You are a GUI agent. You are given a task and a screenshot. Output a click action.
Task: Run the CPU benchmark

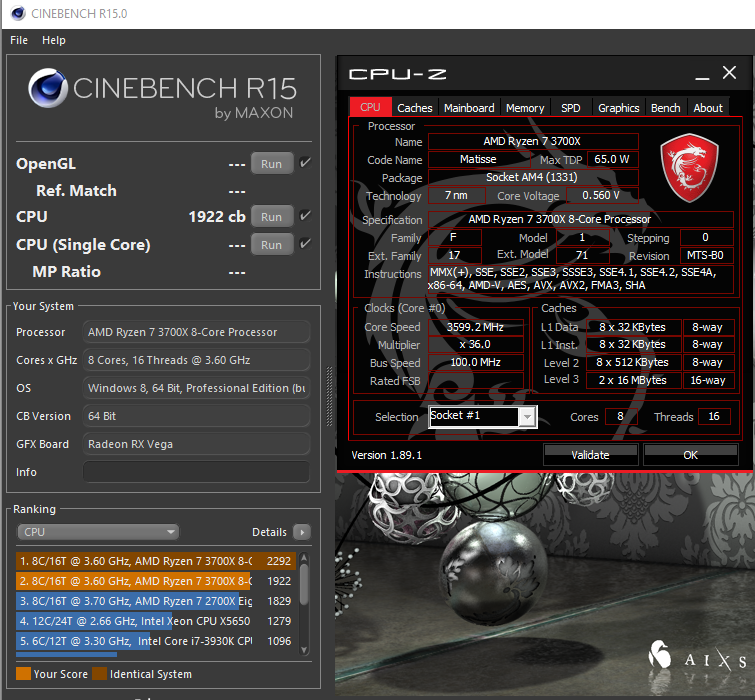(x=272, y=217)
